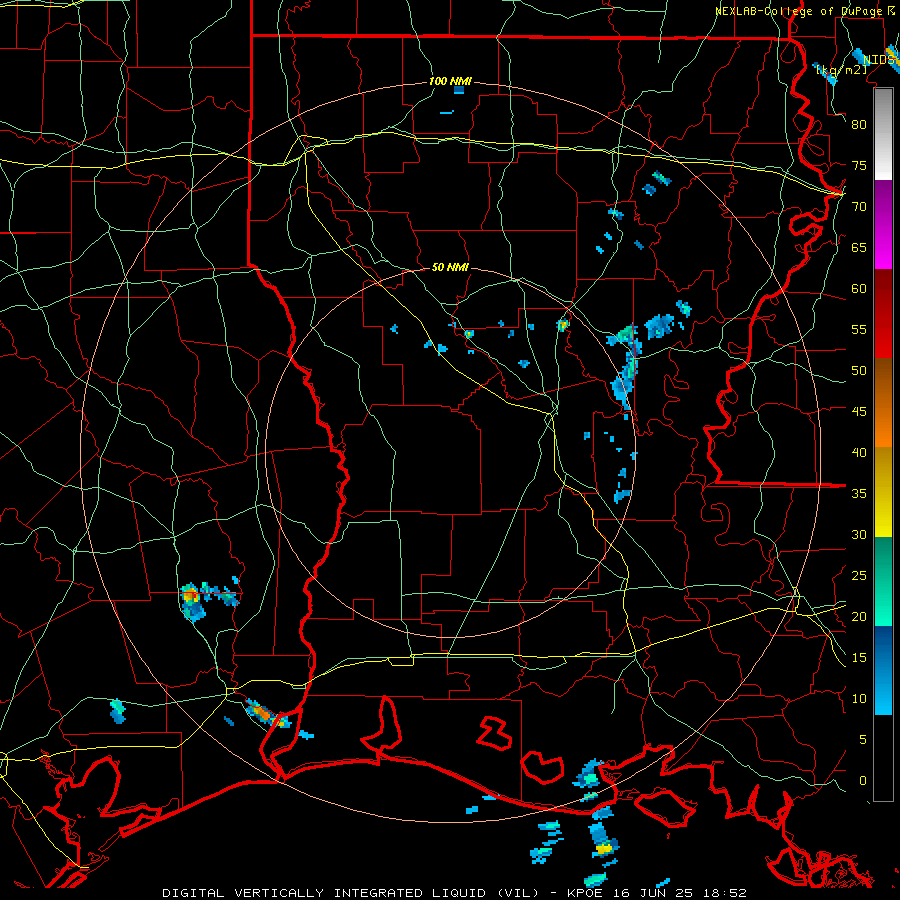The width and height of the screenshot is (900, 900).
Task: Click the 100 NMI range ring label
Action: point(450,82)
